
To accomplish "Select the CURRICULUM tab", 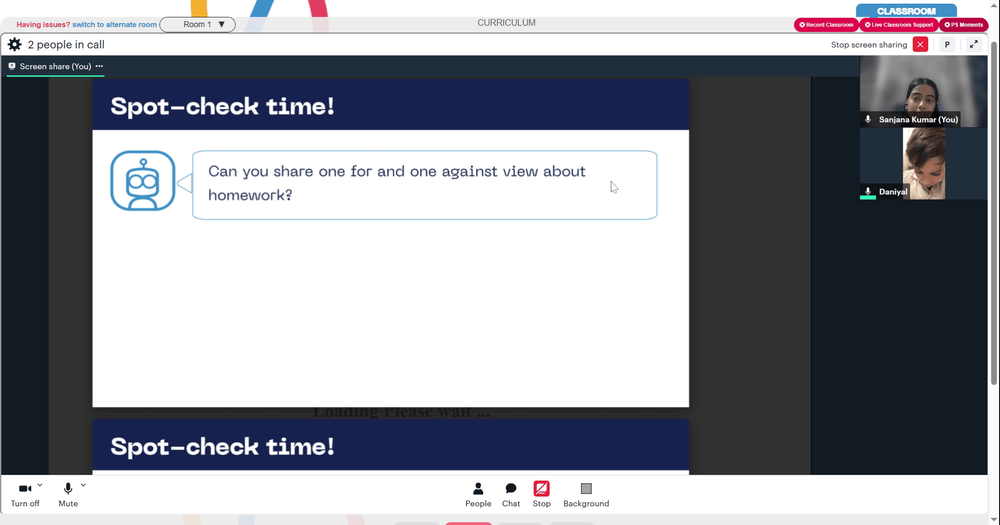I will coord(506,22).
